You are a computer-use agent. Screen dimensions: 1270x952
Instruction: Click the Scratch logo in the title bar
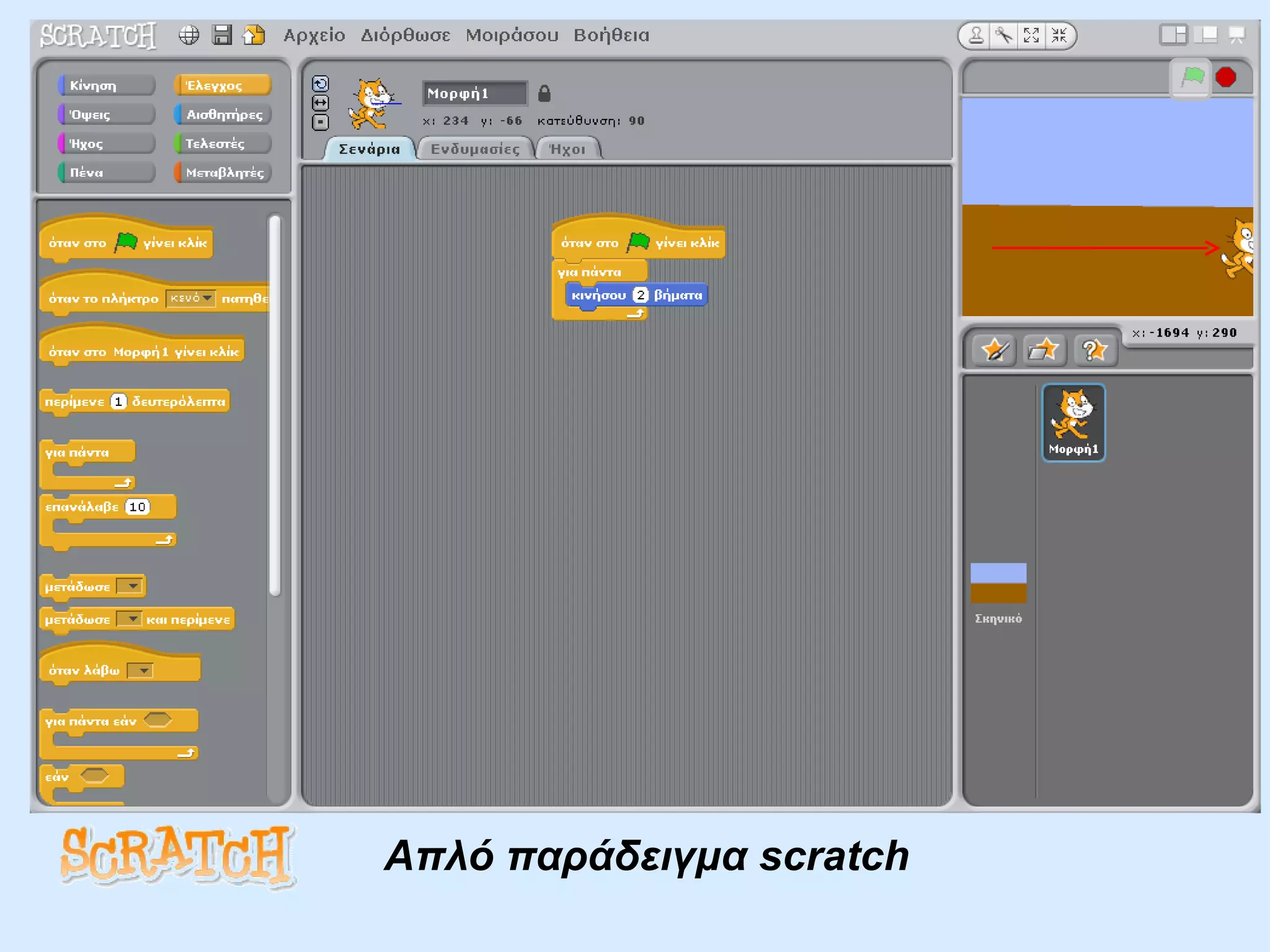click(99, 35)
